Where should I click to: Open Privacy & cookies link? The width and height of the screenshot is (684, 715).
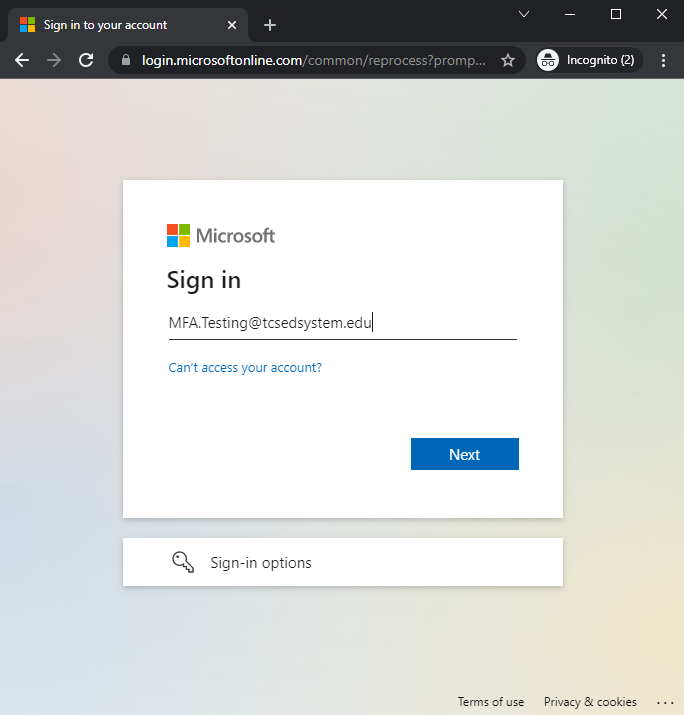coord(590,702)
